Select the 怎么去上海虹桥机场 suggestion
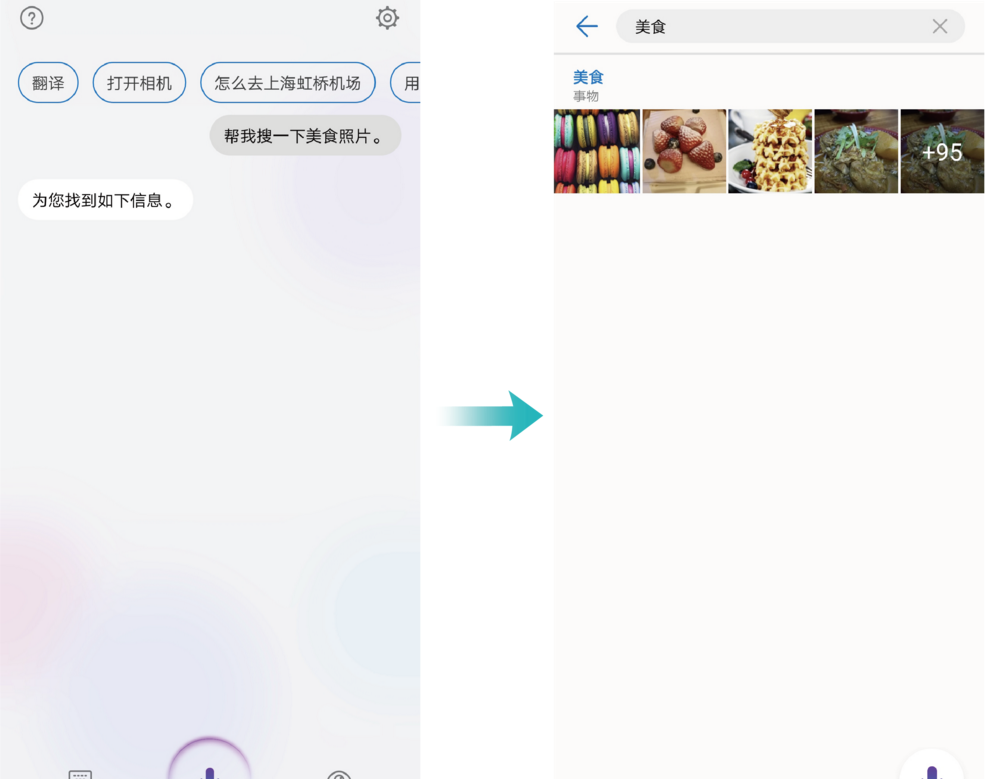The width and height of the screenshot is (985, 779). pyautogui.click(x=288, y=83)
